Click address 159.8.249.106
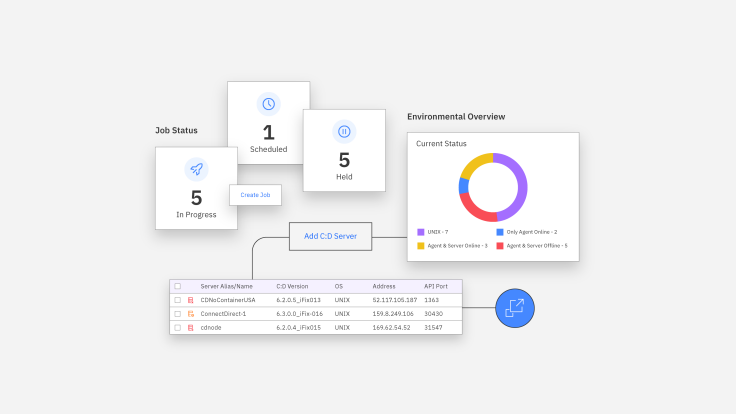Screen dimensions: 736x414 click(x=393, y=314)
